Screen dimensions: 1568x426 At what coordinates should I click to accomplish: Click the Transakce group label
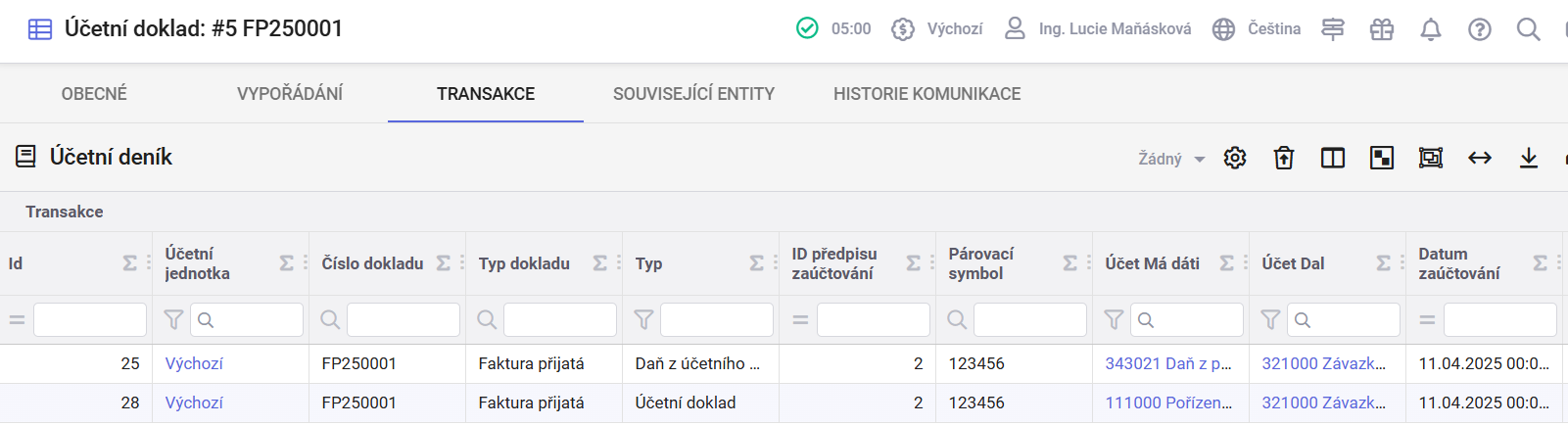[65, 212]
